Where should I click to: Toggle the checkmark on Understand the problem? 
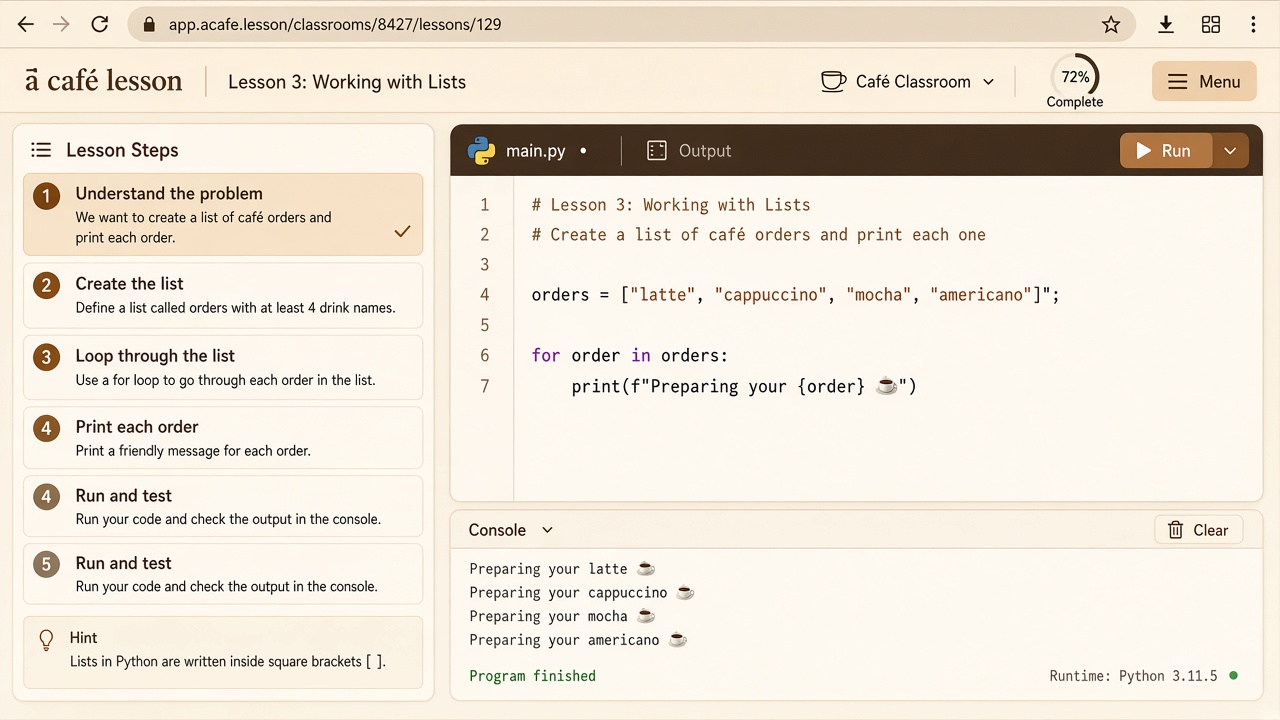coord(402,231)
